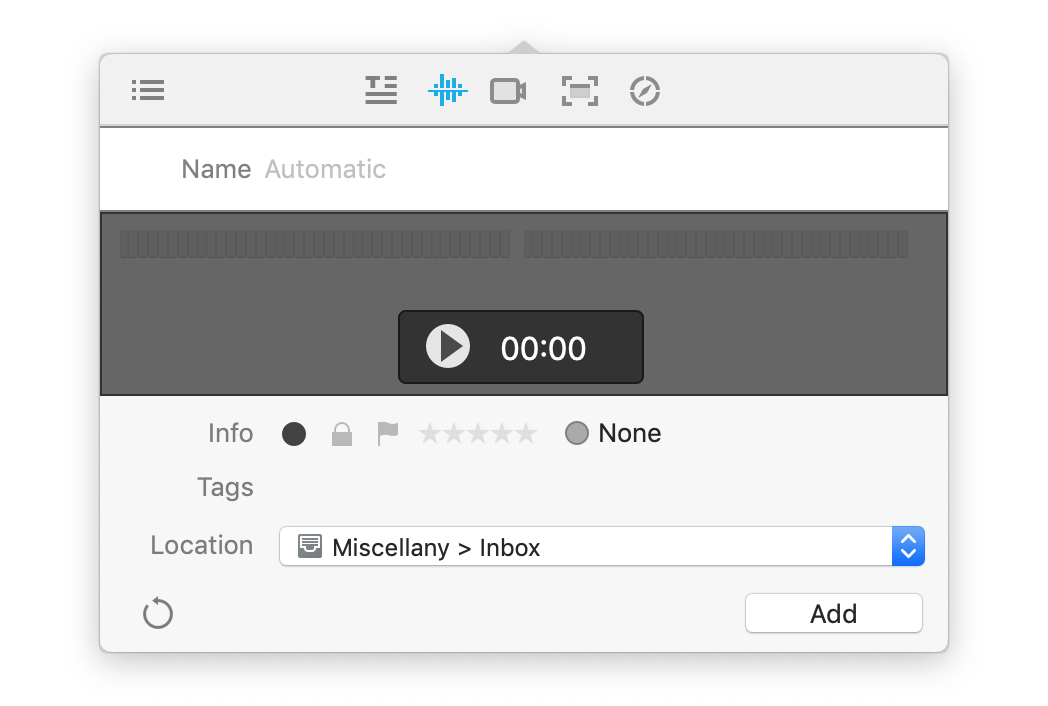Click the circular reset arrow icon

coord(158,613)
